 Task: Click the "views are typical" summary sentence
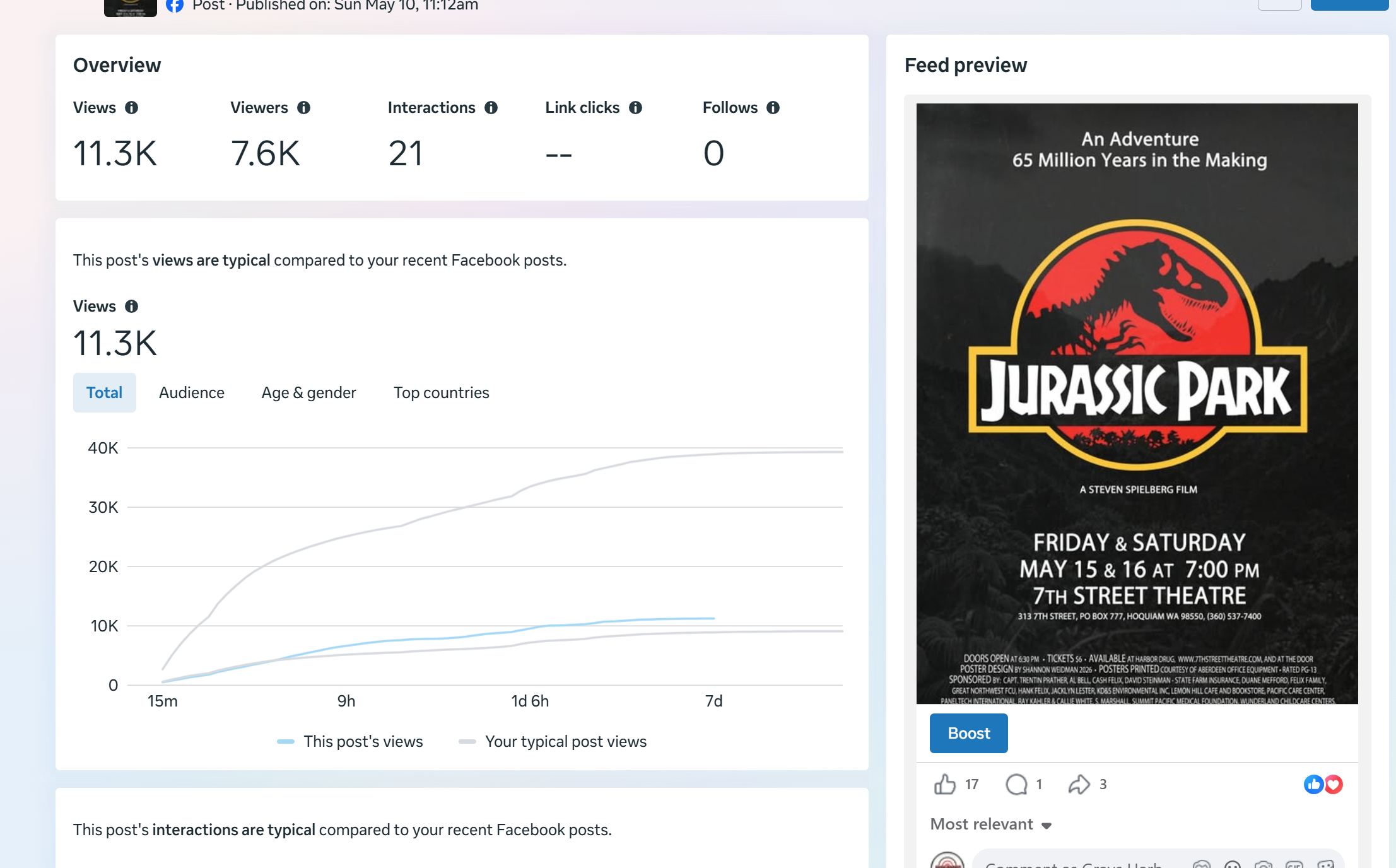tap(320, 261)
